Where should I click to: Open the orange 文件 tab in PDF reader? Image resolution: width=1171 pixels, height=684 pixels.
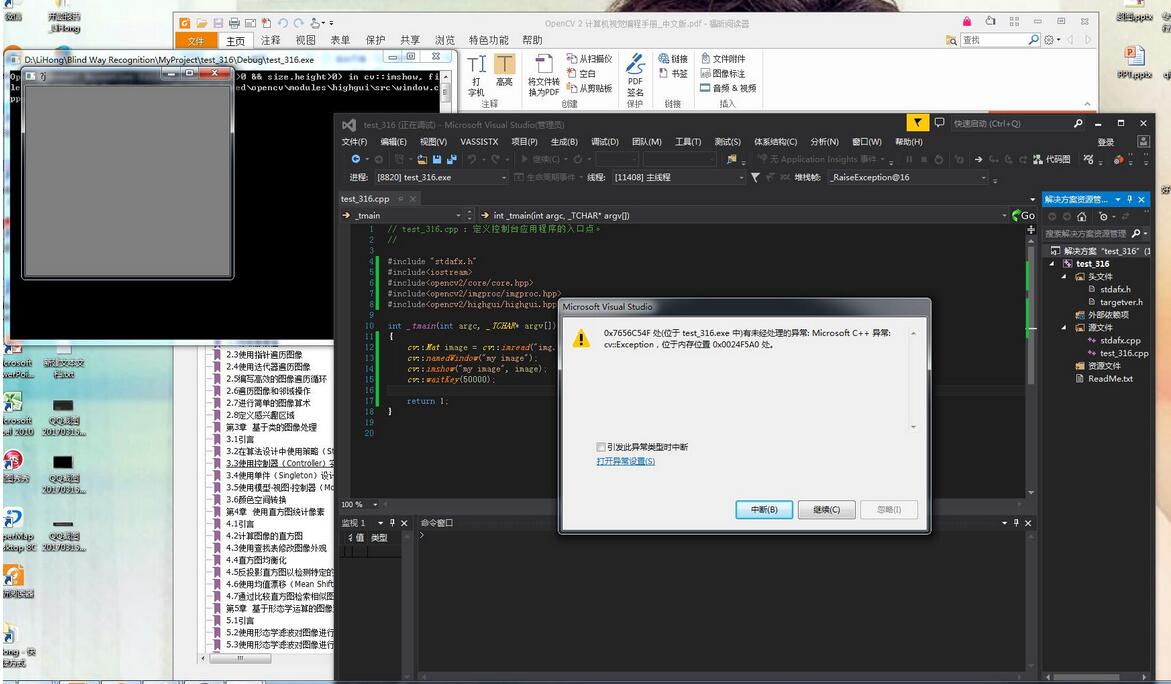(x=196, y=40)
